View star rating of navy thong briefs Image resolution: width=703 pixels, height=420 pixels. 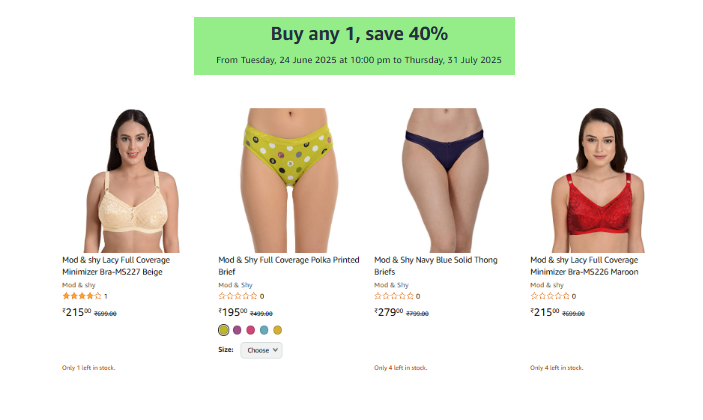(x=394, y=296)
